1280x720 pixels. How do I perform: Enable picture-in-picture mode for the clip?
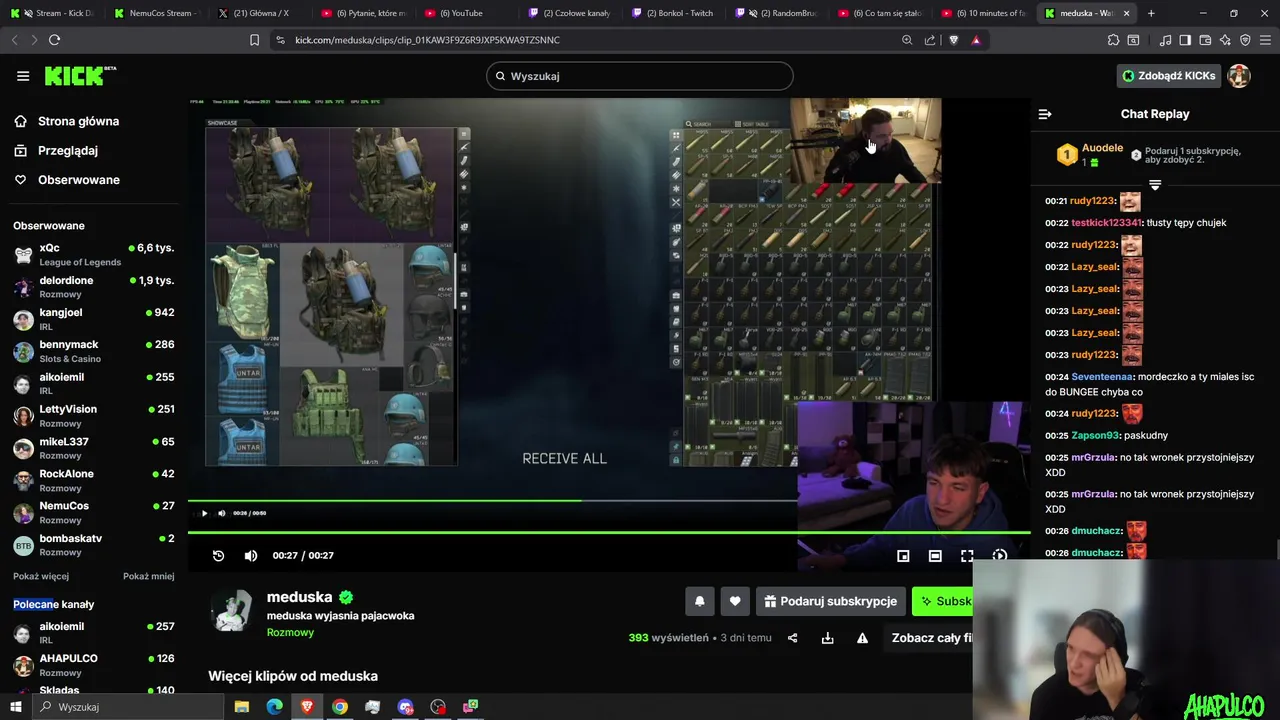pos(903,556)
